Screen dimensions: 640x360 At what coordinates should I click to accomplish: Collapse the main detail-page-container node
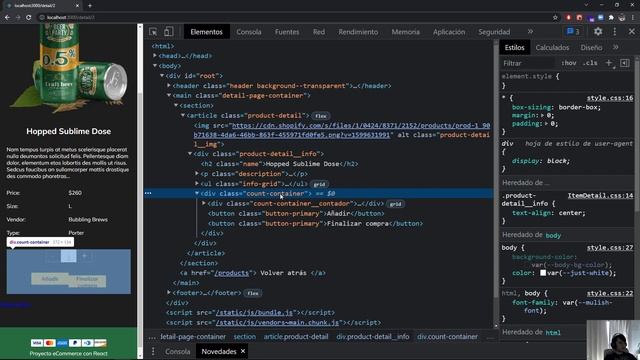point(169,95)
